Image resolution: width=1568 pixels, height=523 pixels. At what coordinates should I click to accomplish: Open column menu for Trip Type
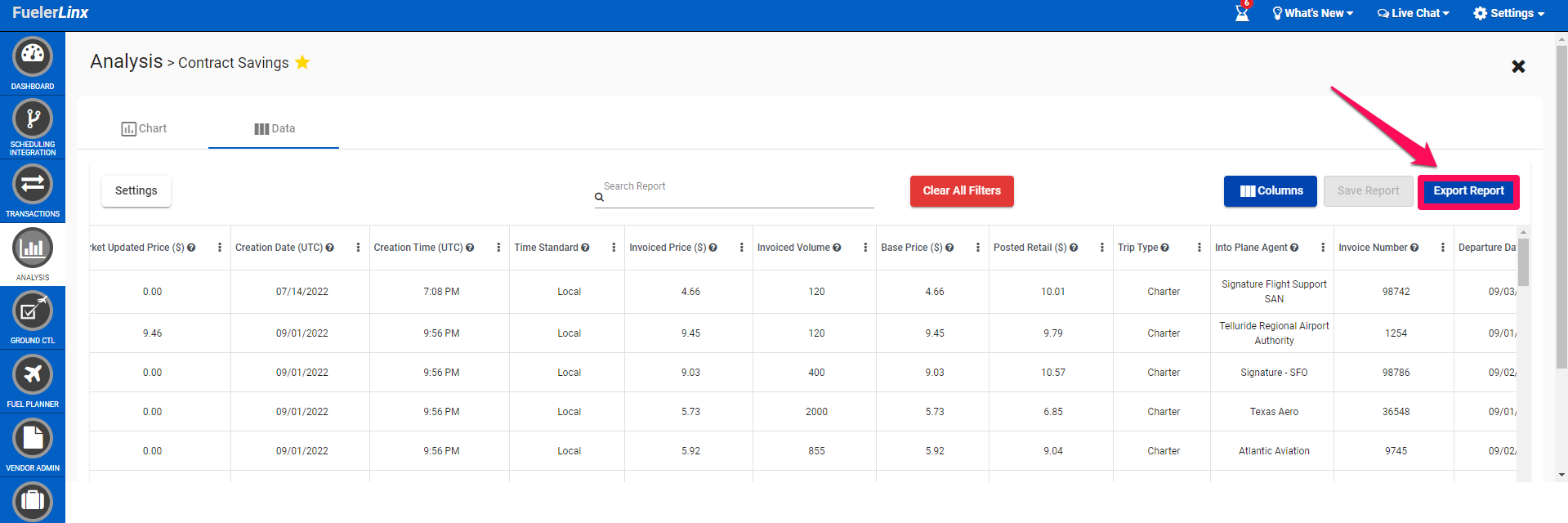pyautogui.click(x=1199, y=248)
